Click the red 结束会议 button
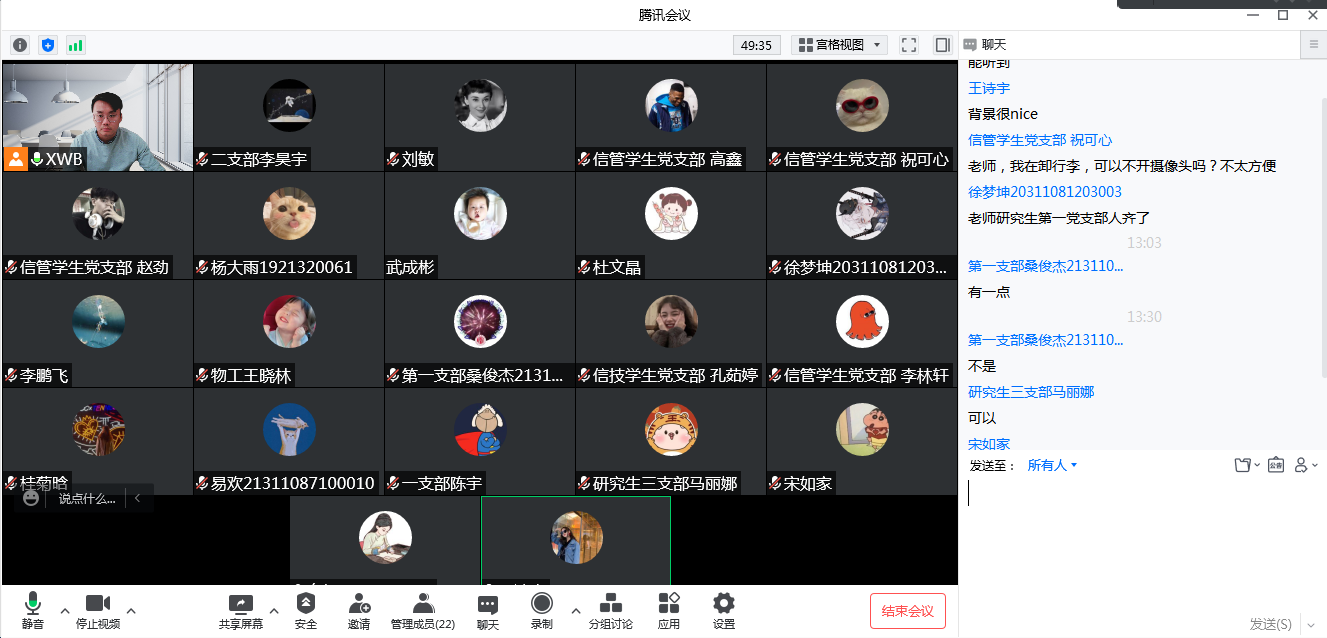This screenshot has width=1327, height=638. [907, 611]
